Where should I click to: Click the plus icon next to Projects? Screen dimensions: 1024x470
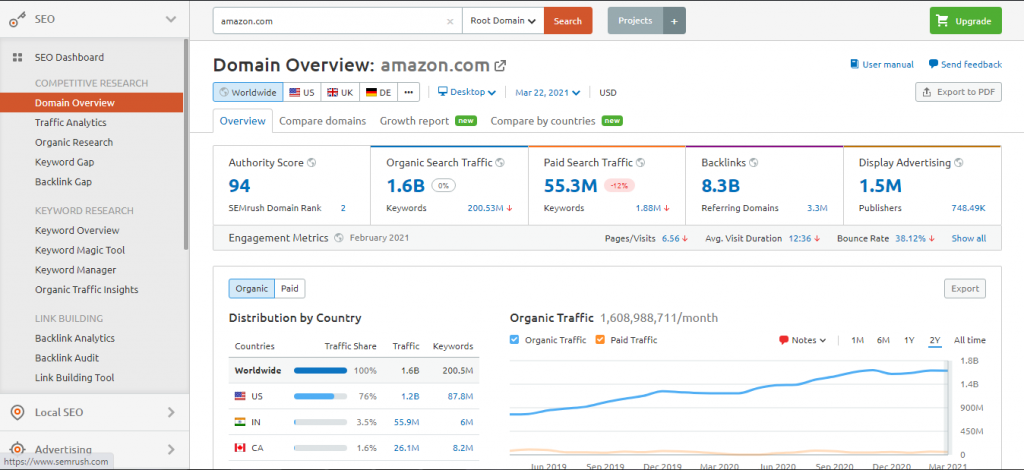(674, 21)
